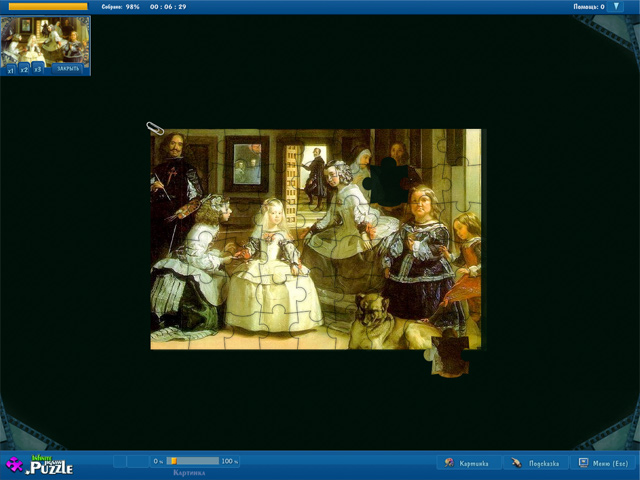Click the Mini Puzzle logo
640x480 pixels.
40,464
